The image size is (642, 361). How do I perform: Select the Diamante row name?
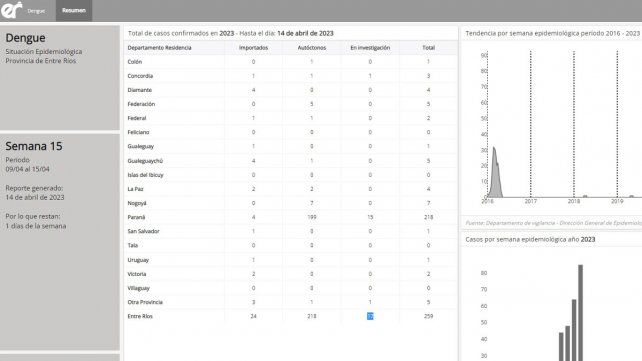(140, 90)
